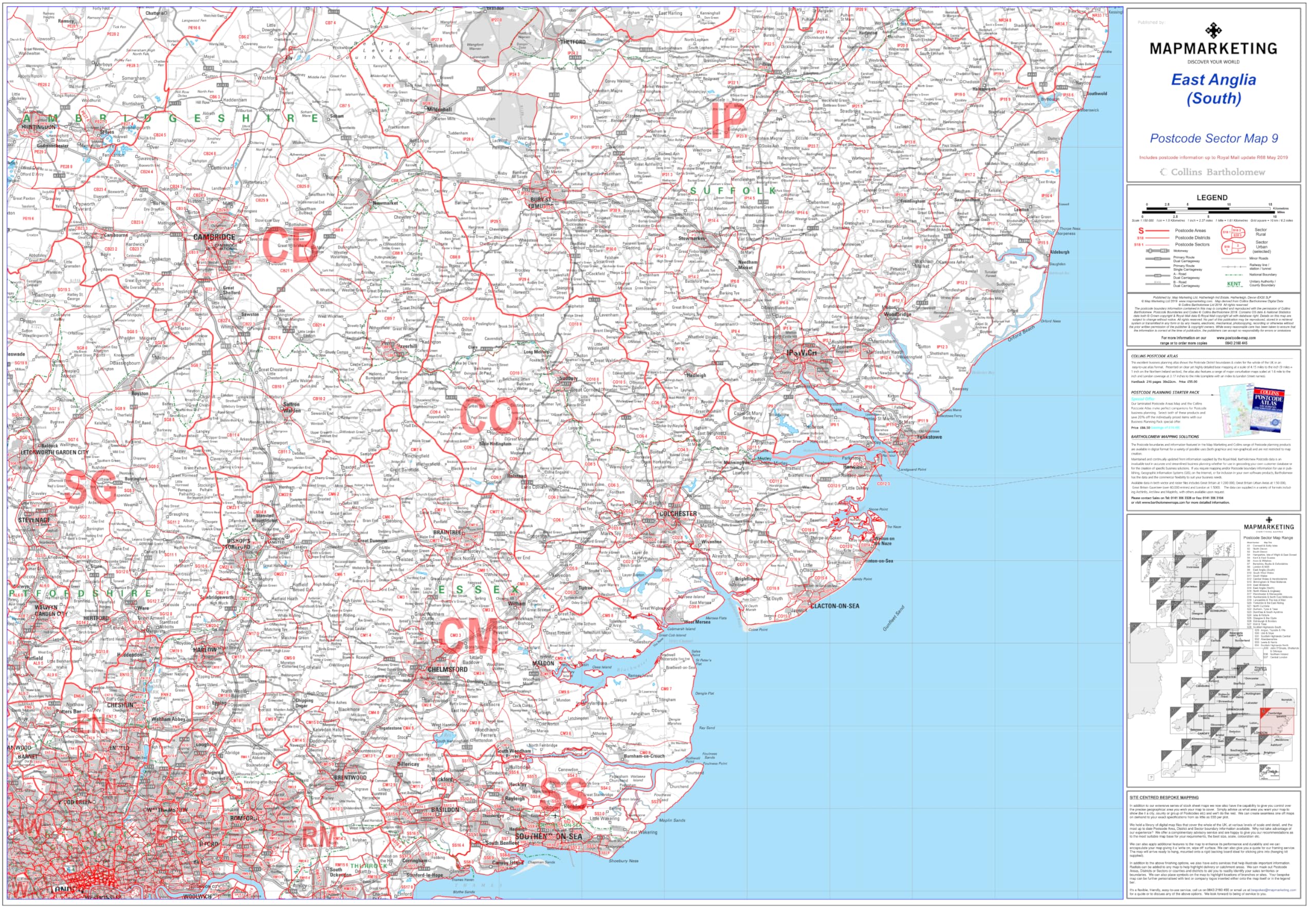Click the Railway line / station legend symbol
Viewport: 1316px width, 909px height.
pyautogui.click(x=1233, y=267)
